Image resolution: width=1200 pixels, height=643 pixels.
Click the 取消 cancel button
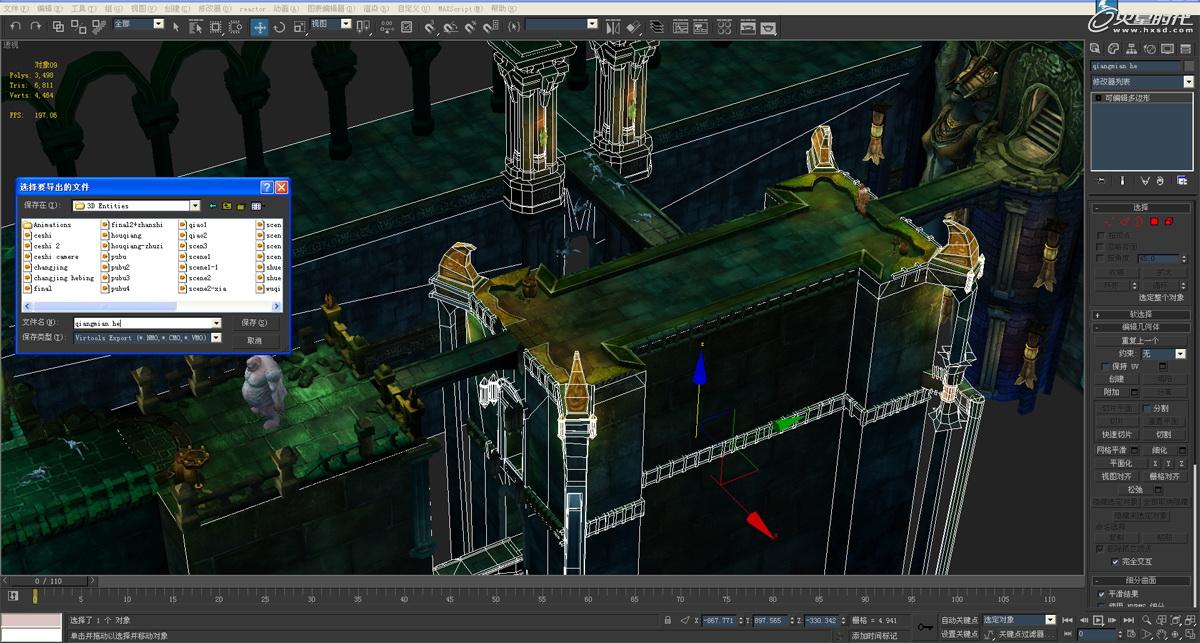254,340
